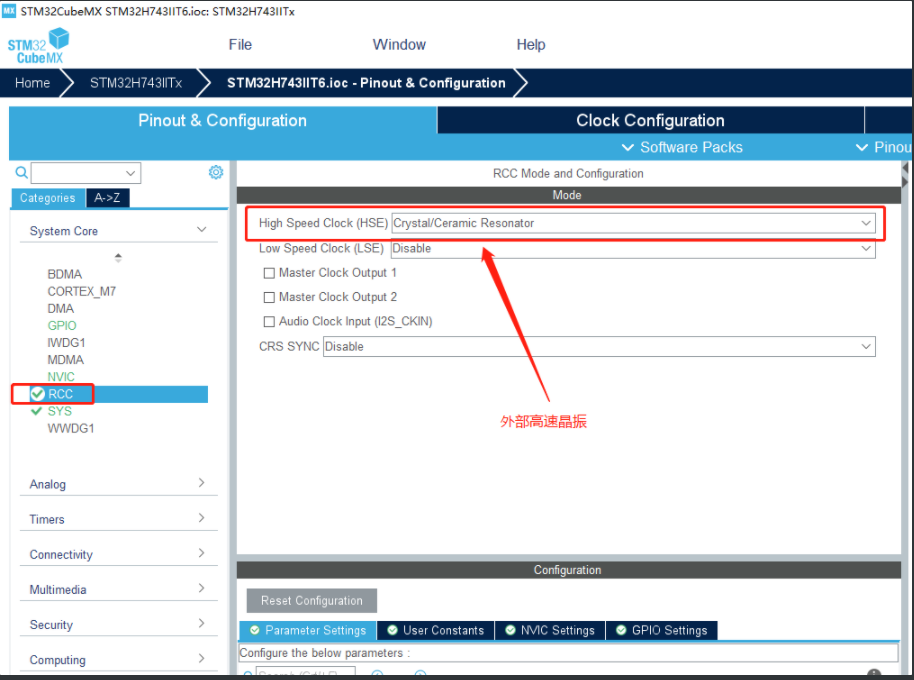914x680 pixels.
Task: Click the green check icon beside RCC
Action: (38, 394)
